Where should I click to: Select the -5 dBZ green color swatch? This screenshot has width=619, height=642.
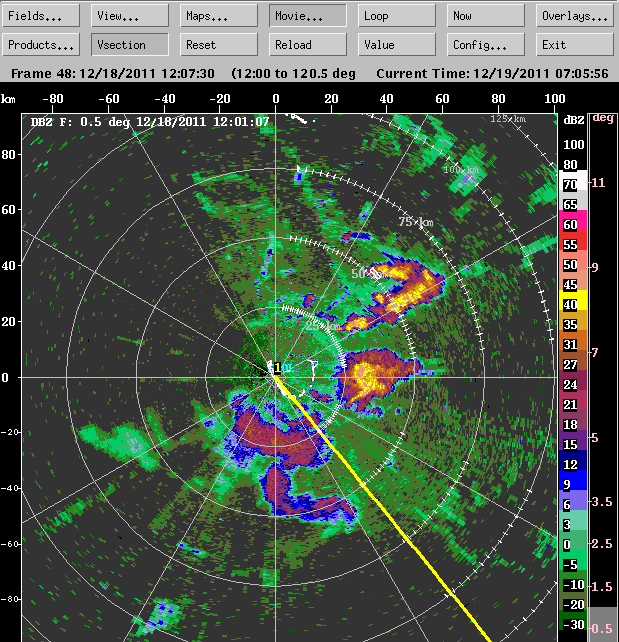pos(573,561)
